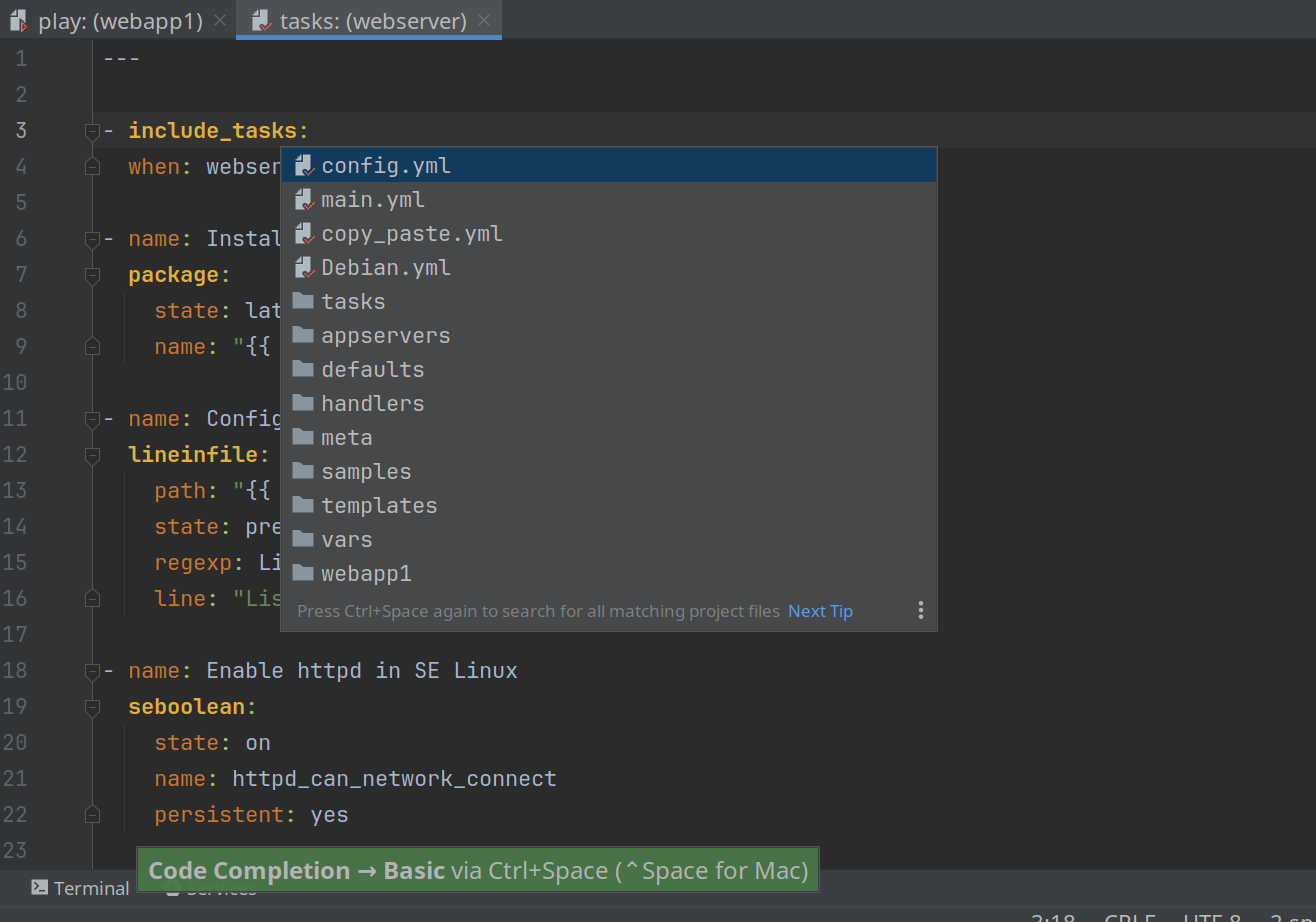Click the value httpd_can_network_connect
1316x922 pixels.
point(394,779)
